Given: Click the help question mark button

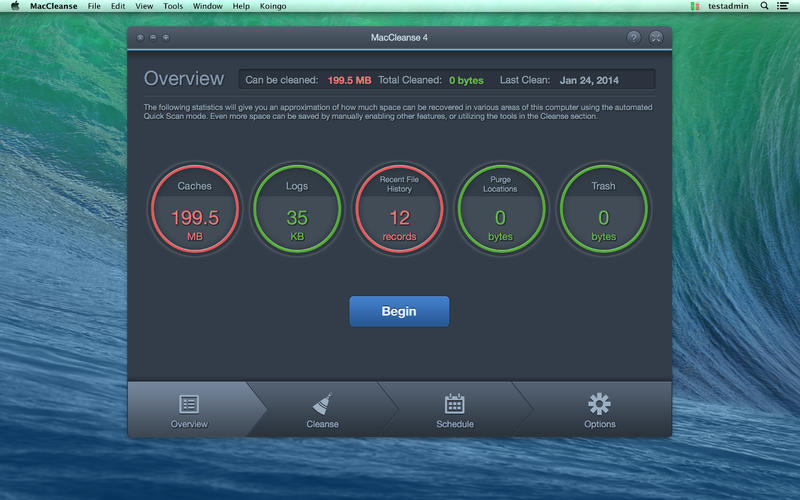Looking at the screenshot, I should [634, 37].
